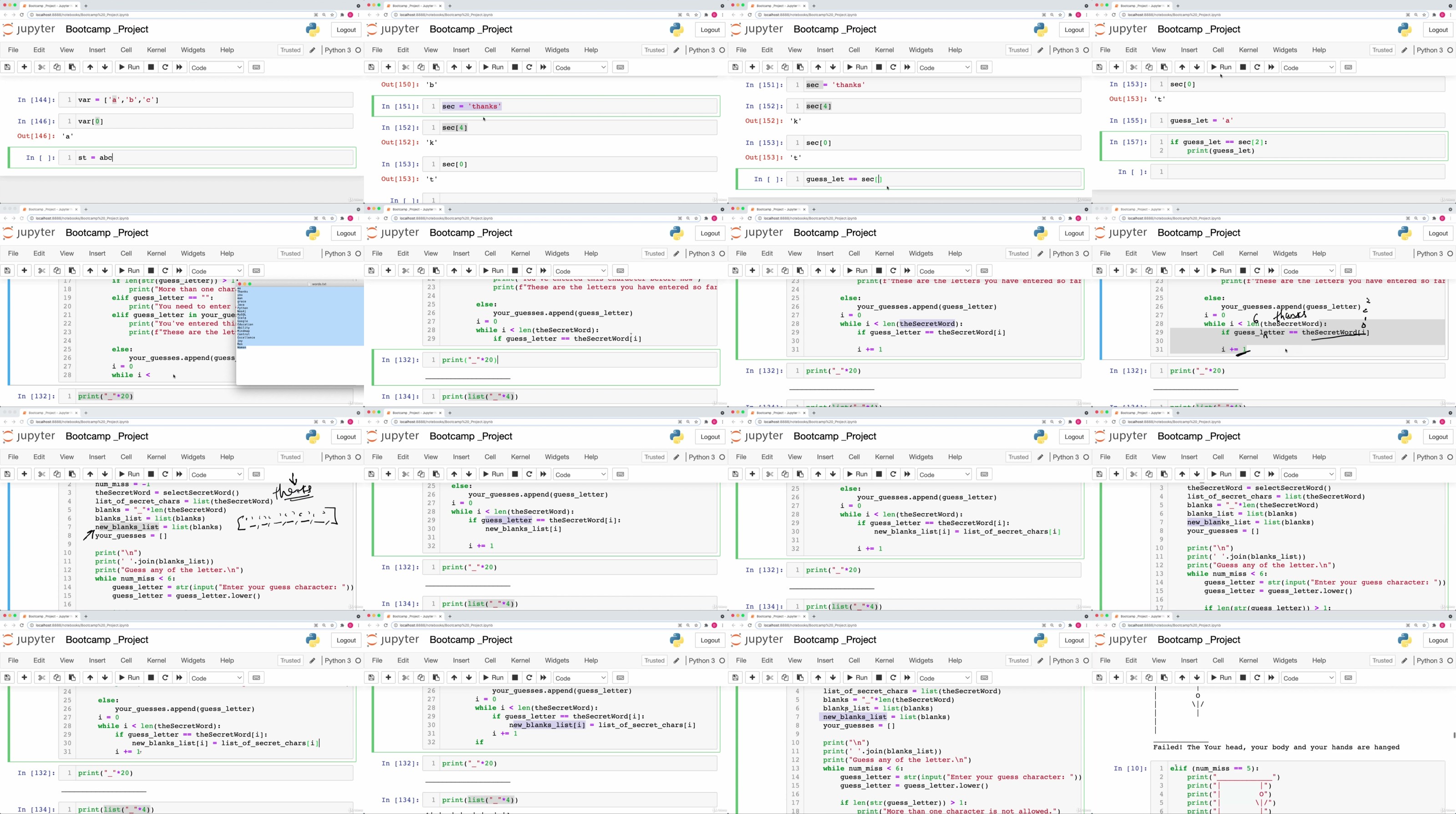Open Code dropdown in pane with 'if guess_let == sec[2]'
The height and width of the screenshot is (814, 1456).
(x=1308, y=67)
